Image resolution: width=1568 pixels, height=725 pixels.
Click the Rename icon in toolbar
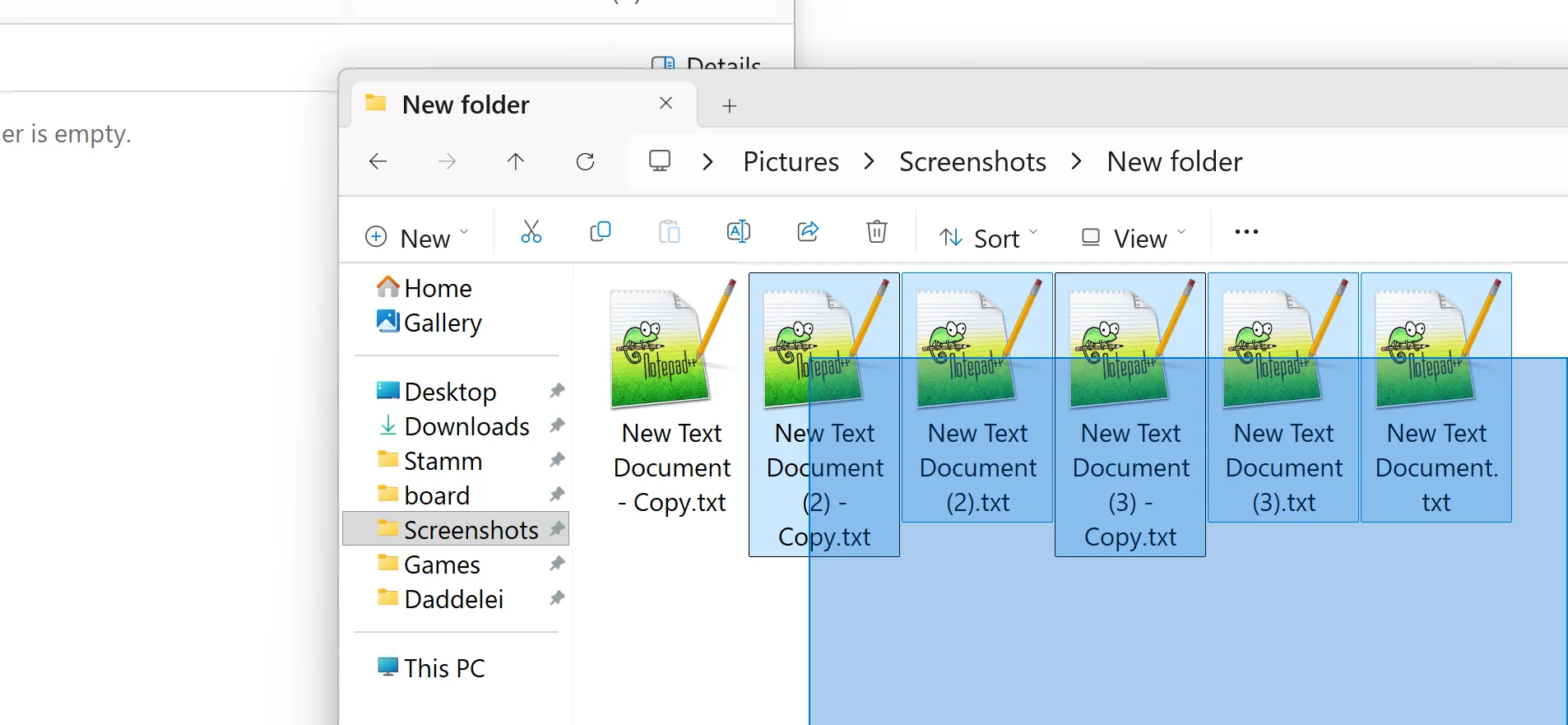click(738, 233)
